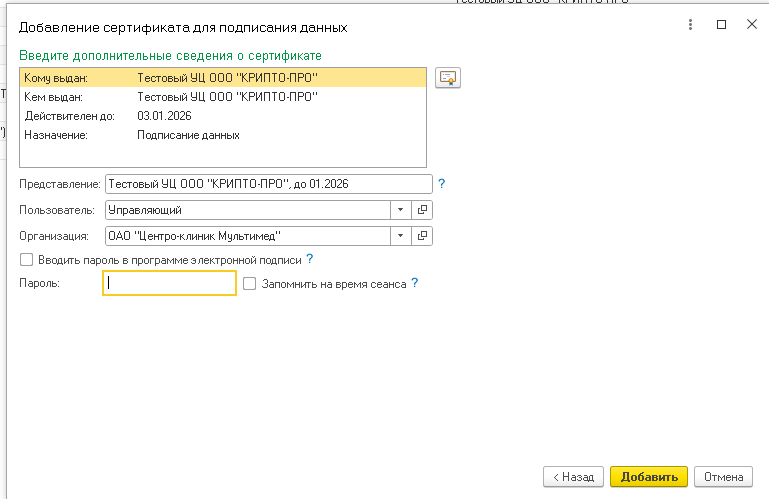Screen dimensions: 769x499
Task: Enable Вводить пароль в программе электронной подписи
Action: pos(26,260)
